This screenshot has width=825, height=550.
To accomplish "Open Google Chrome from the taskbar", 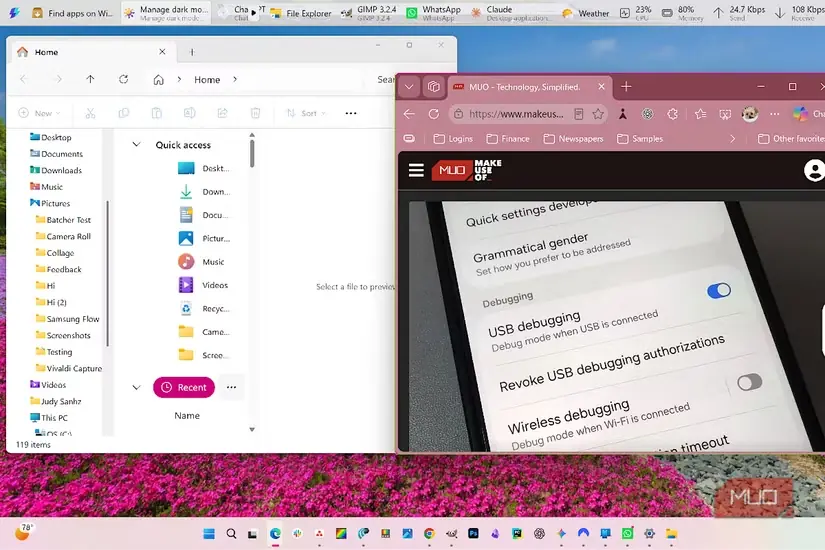I will click(x=429, y=534).
